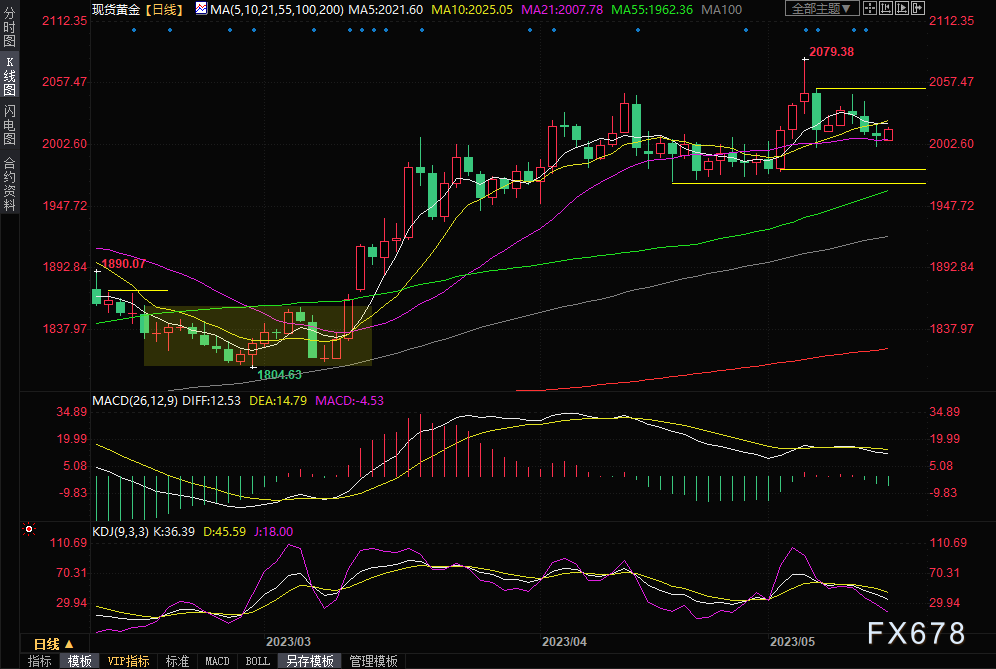
Task: Click the MA100 label
Action: click(x=722, y=10)
